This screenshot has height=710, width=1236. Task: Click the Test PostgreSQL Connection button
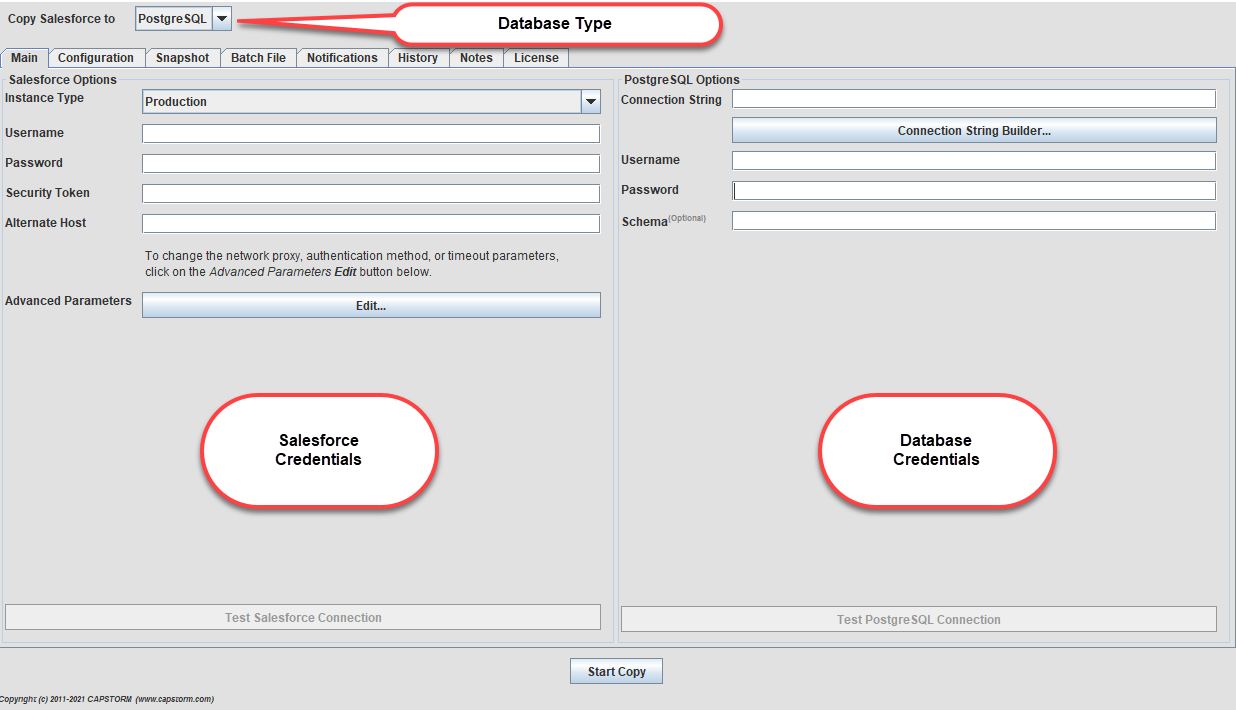pyautogui.click(x=919, y=619)
